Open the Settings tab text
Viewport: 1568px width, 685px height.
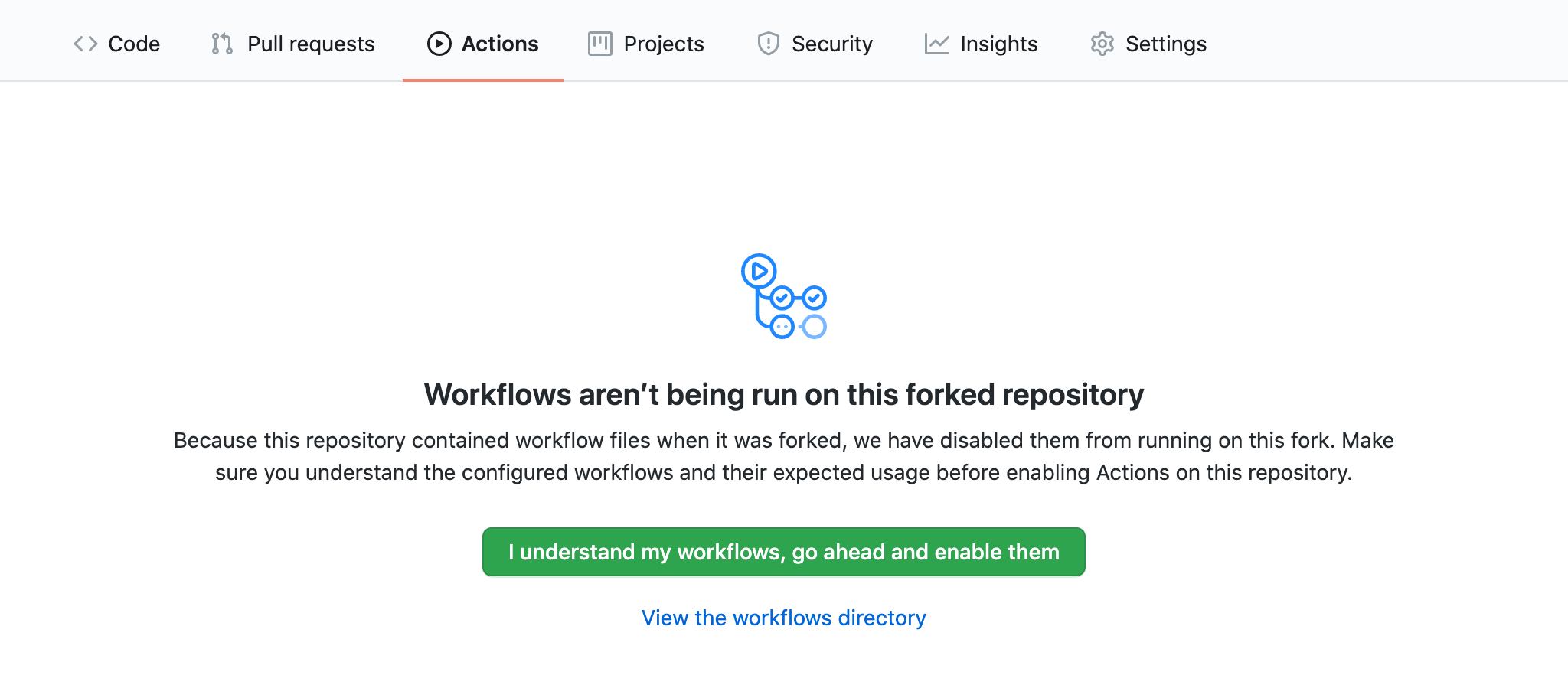pyautogui.click(x=1166, y=44)
